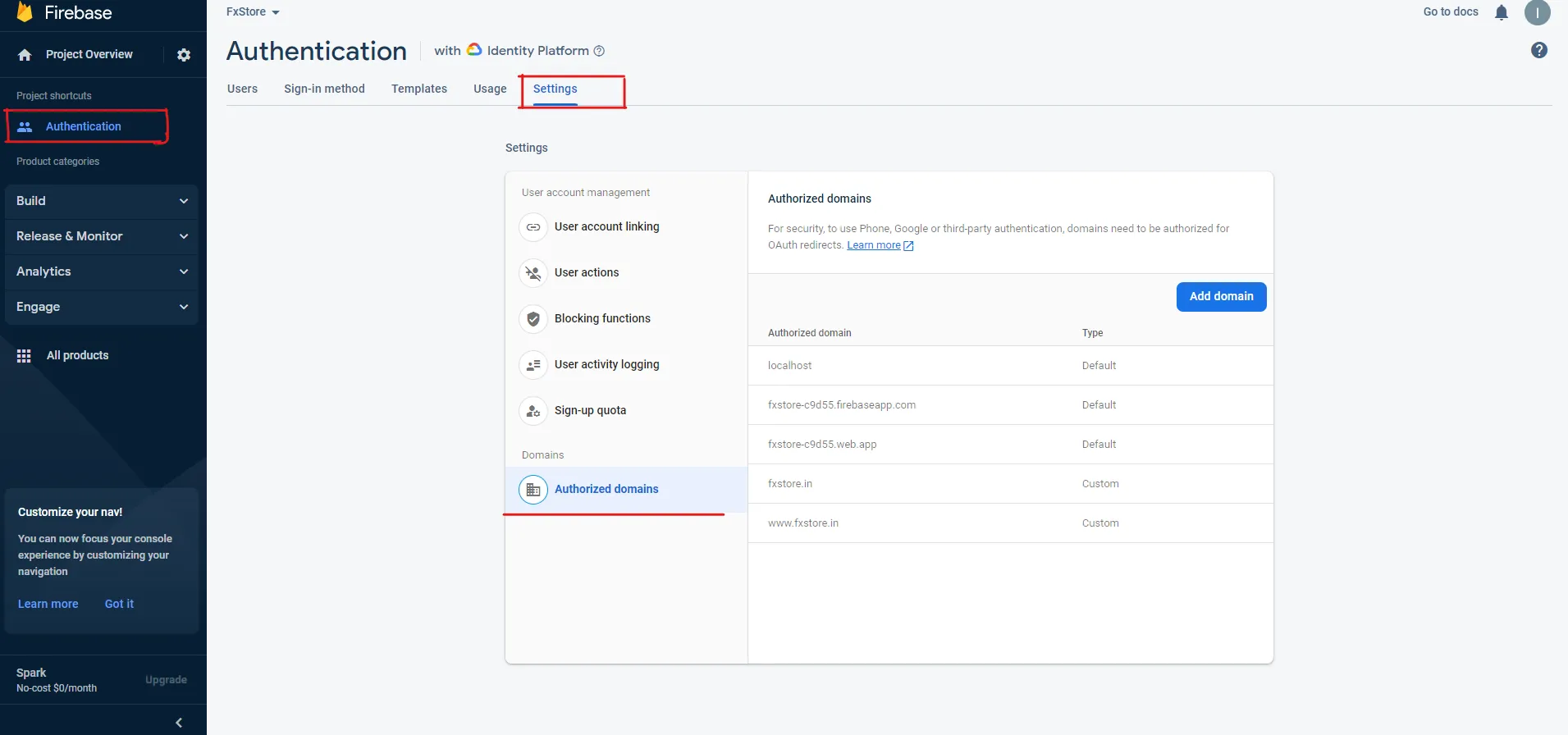Click the User activity logging icon

[533, 365]
